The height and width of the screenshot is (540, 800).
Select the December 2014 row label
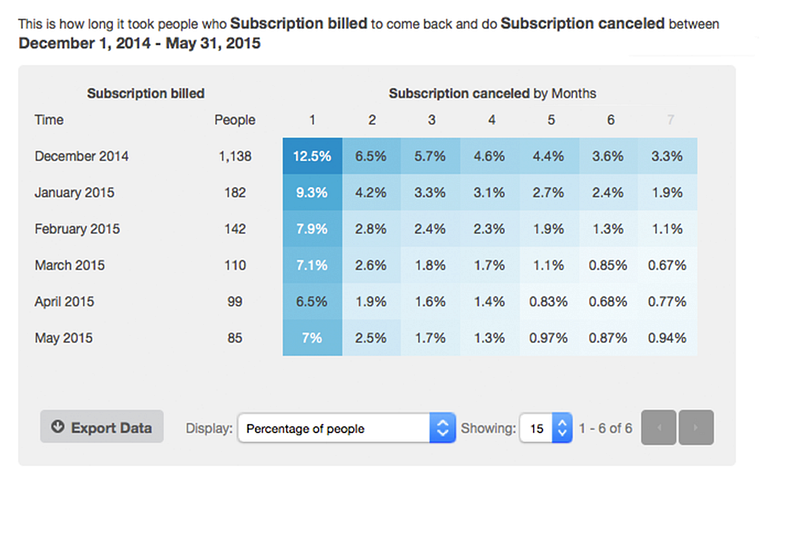(x=81, y=156)
